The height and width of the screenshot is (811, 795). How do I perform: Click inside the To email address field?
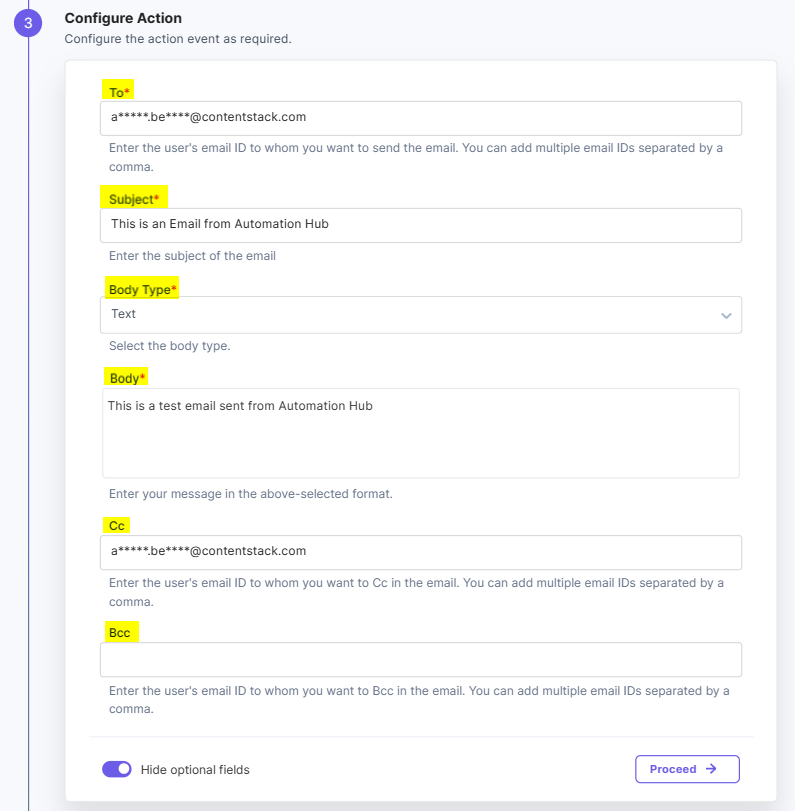click(420, 118)
